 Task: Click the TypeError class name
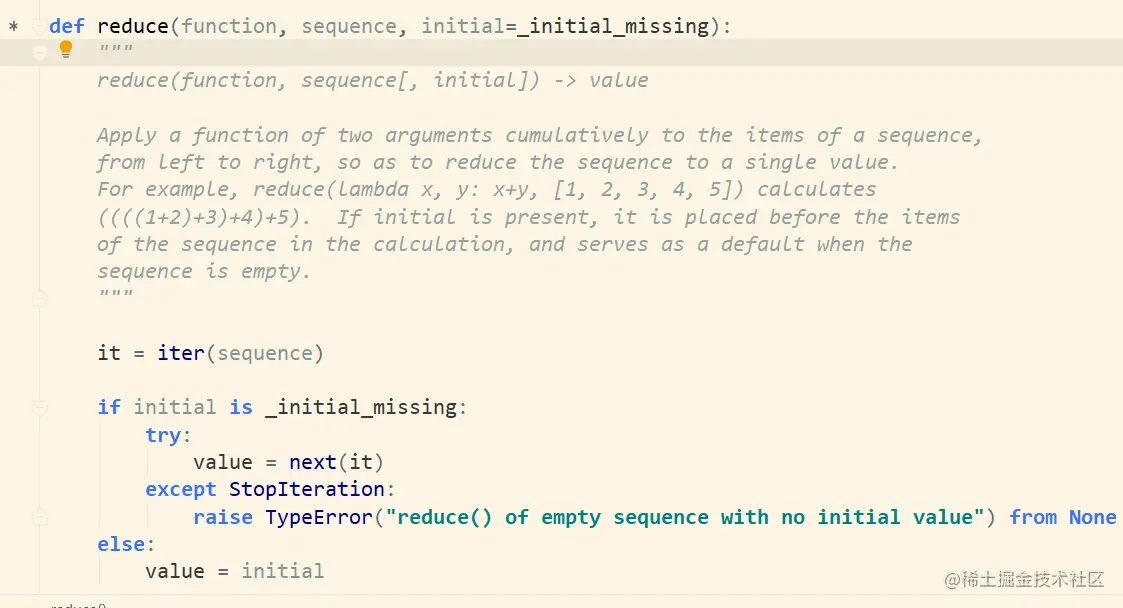(319, 518)
